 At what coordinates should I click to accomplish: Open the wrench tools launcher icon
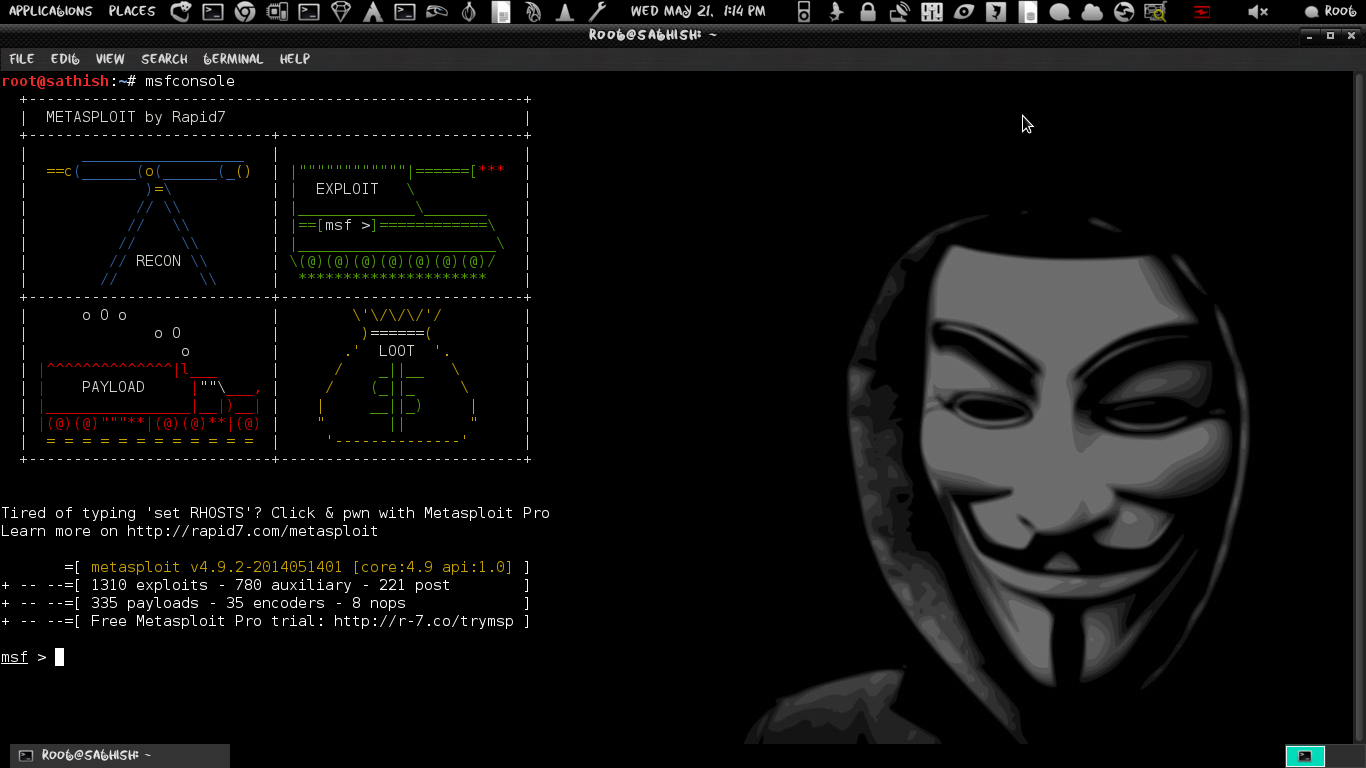tap(597, 12)
